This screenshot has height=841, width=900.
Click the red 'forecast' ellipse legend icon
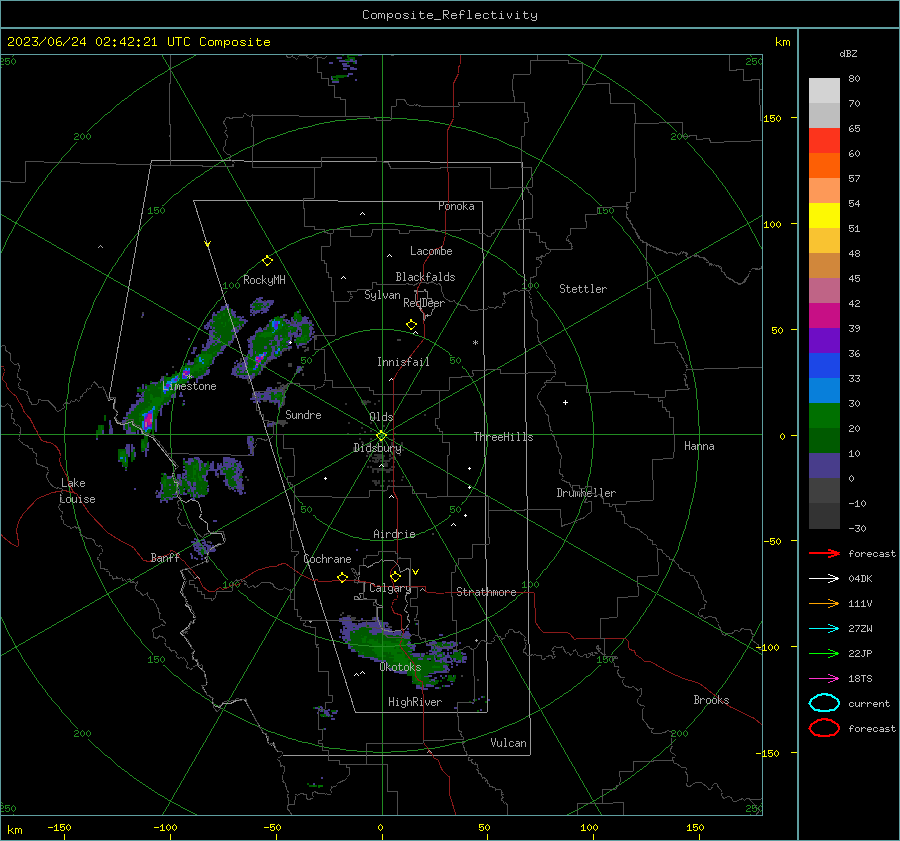pos(824,728)
